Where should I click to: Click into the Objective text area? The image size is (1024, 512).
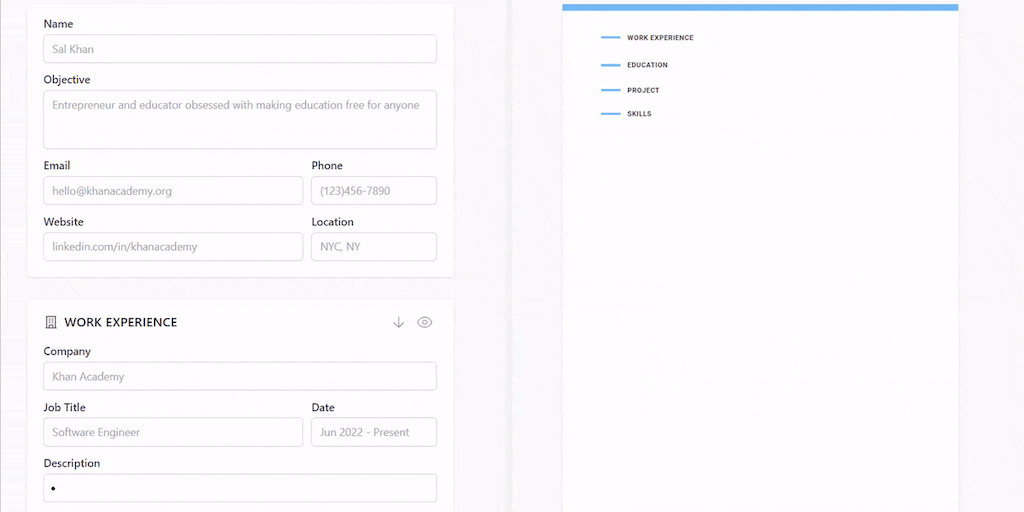[x=240, y=119]
